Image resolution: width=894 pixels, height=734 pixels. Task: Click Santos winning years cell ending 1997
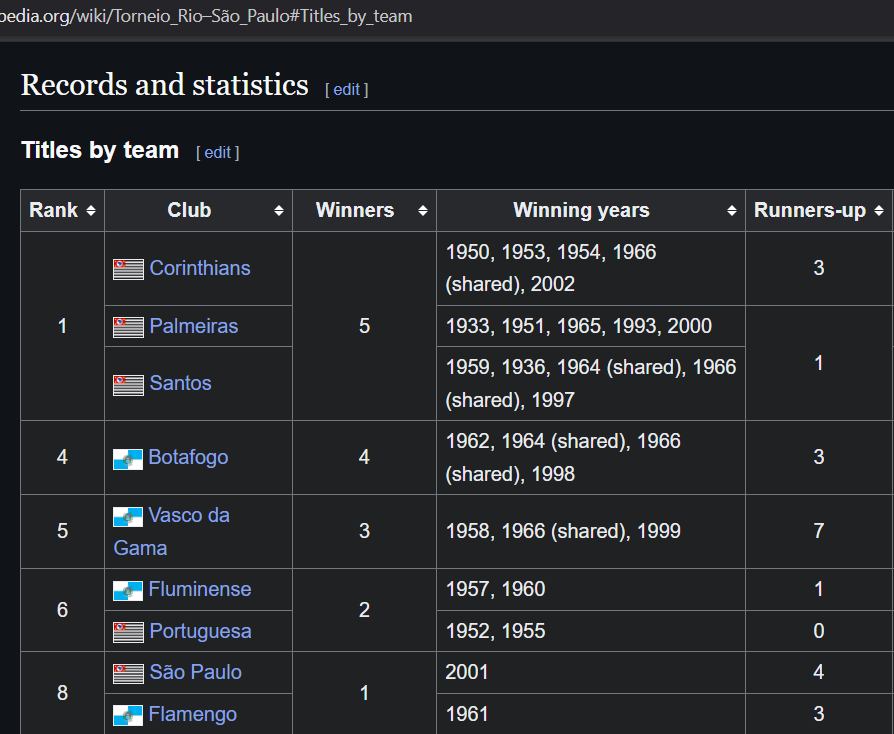point(591,384)
